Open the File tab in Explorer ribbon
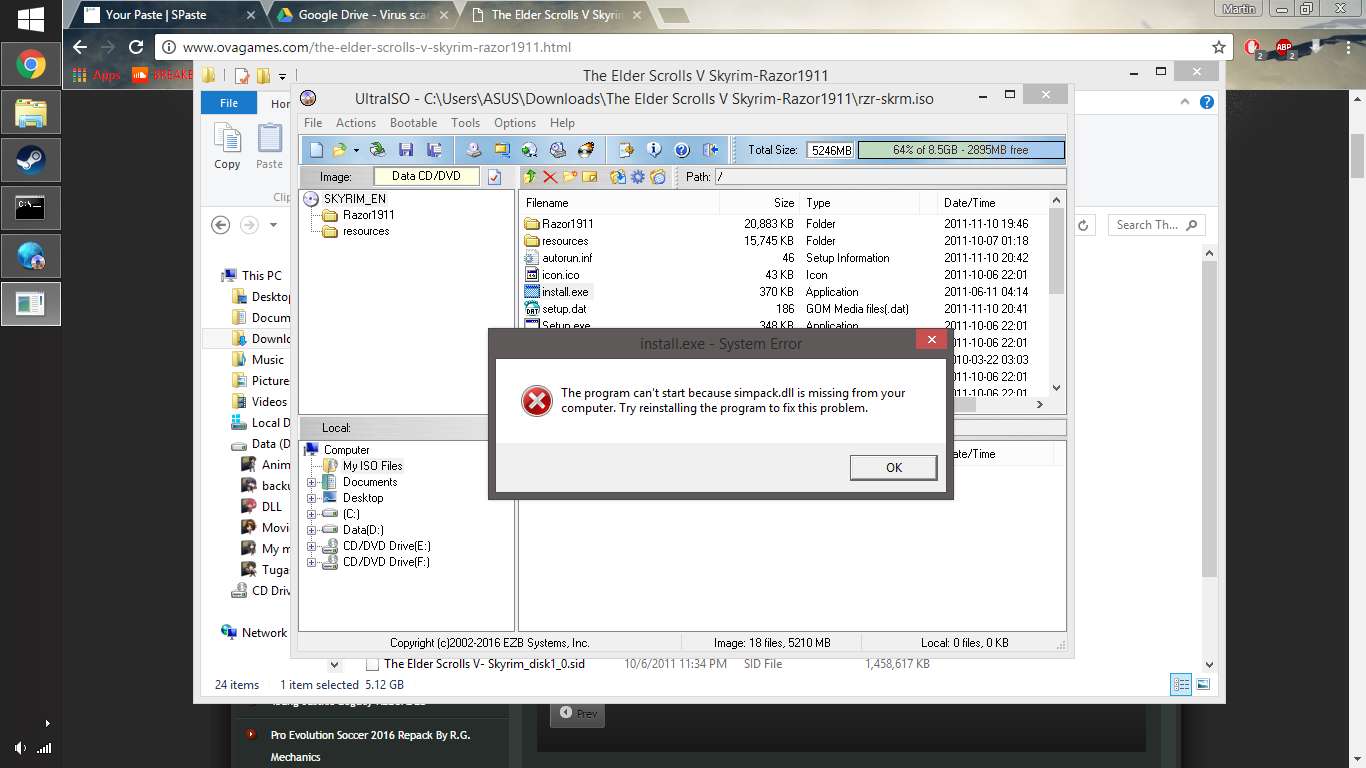This screenshot has height=768, width=1366. pos(229,103)
